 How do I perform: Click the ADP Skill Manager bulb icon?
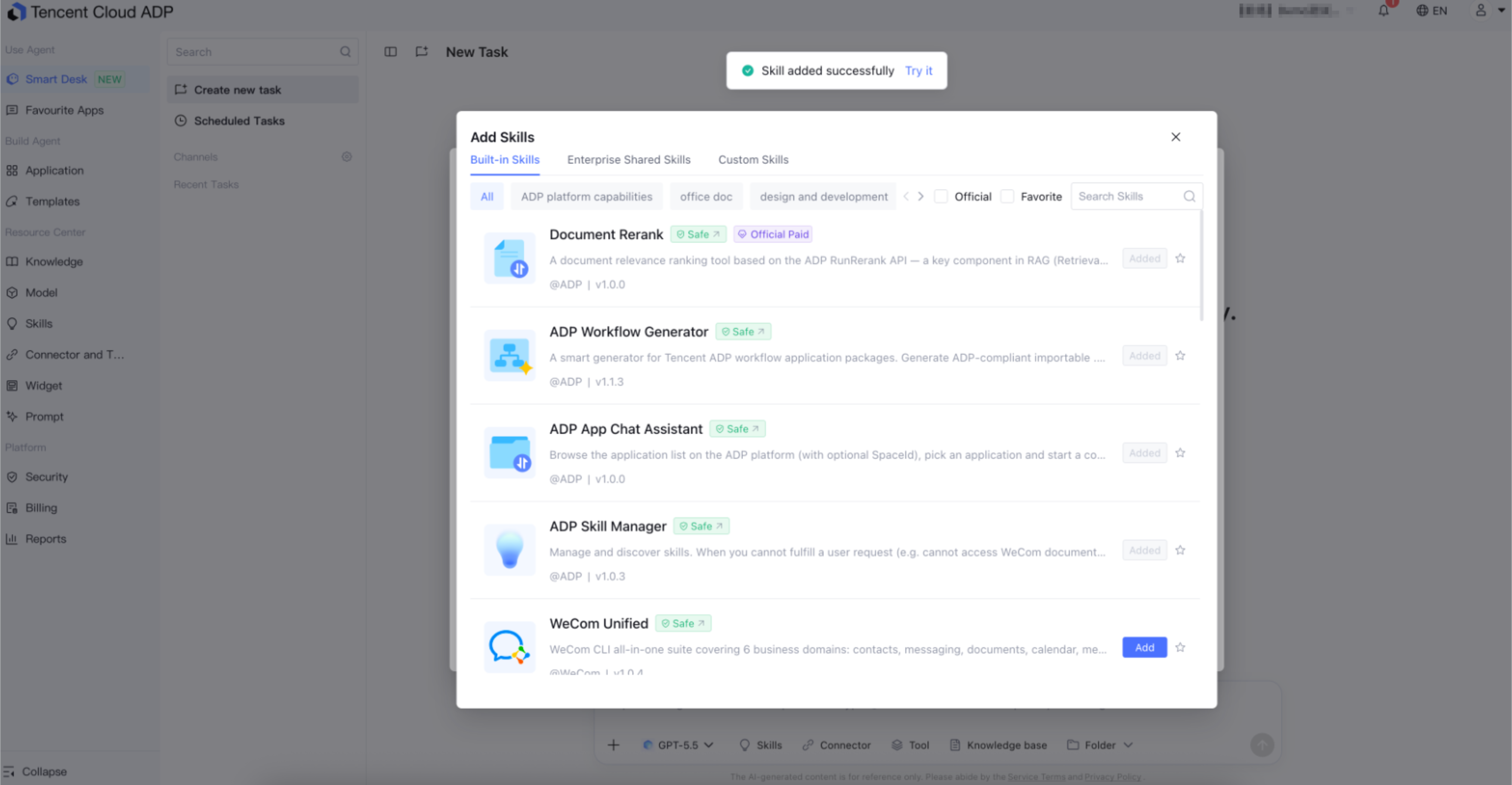pyautogui.click(x=509, y=550)
